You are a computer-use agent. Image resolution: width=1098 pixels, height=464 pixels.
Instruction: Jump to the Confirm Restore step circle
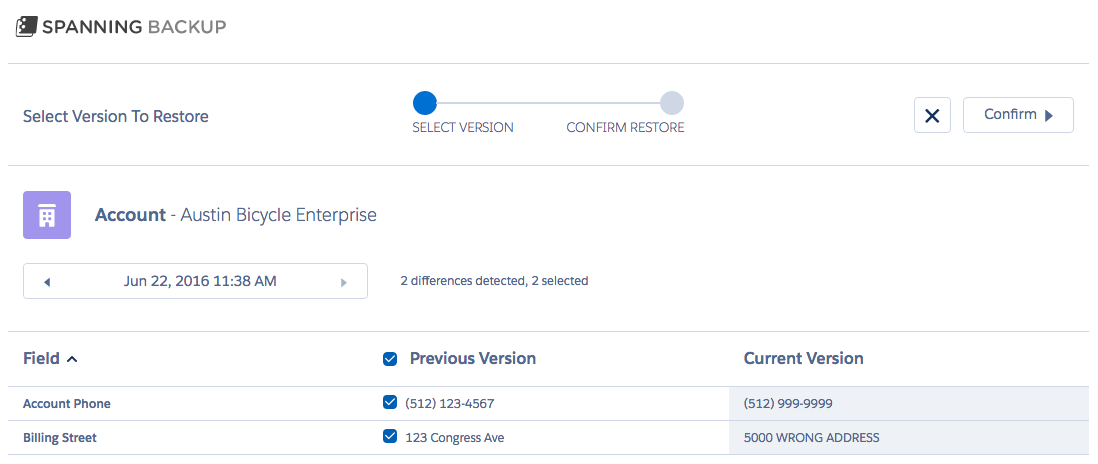click(672, 103)
